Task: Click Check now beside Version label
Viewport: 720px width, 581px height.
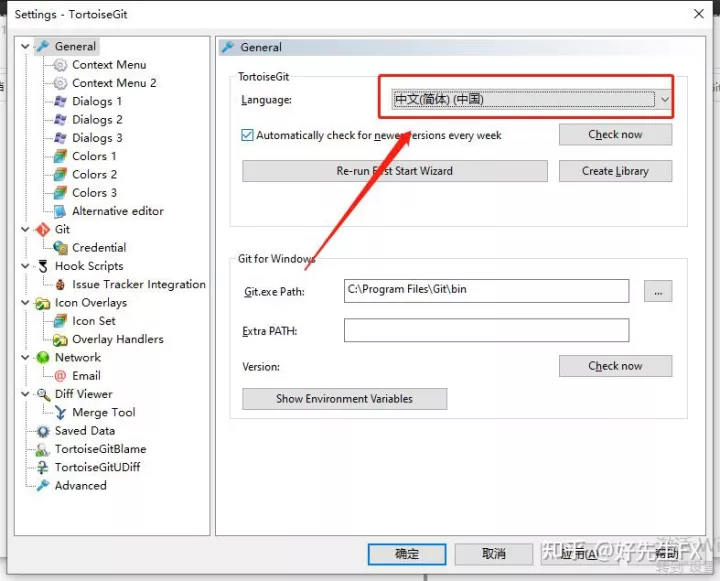Action: [615, 366]
